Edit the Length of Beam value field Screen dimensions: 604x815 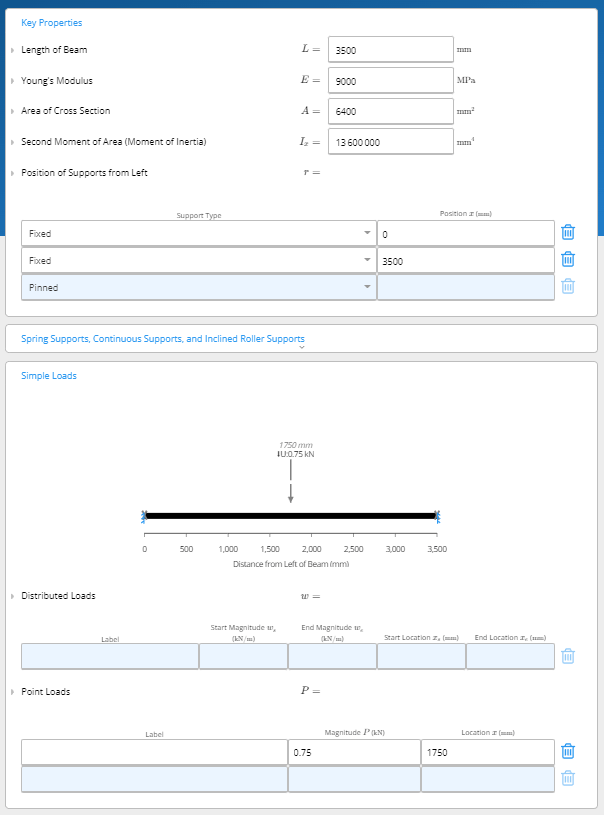click(391, 50)
